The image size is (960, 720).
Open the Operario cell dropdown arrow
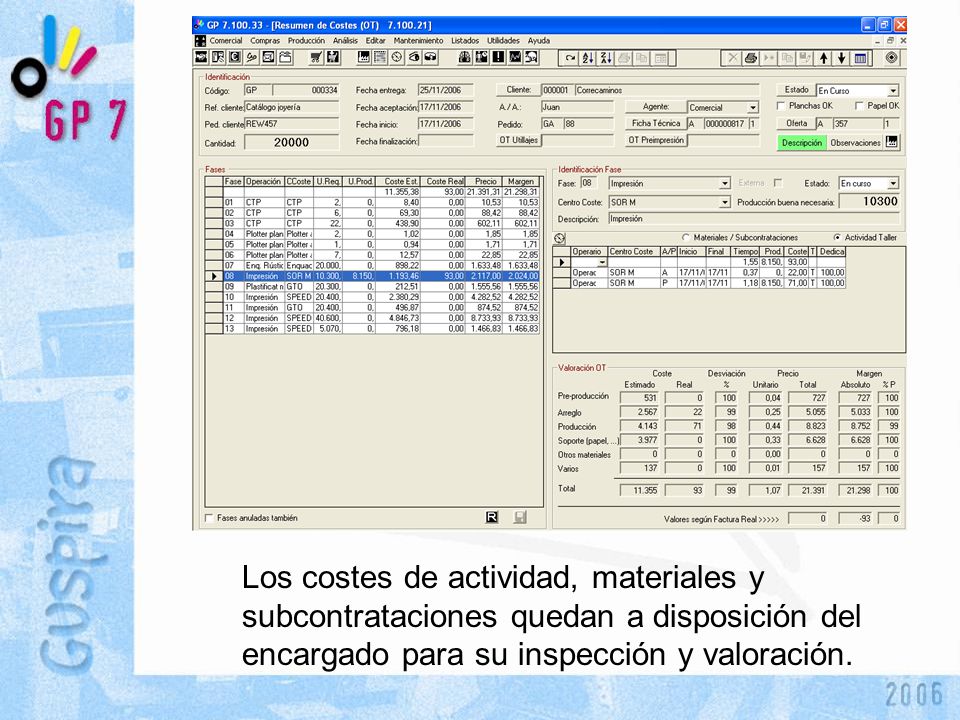coord(602,262)
